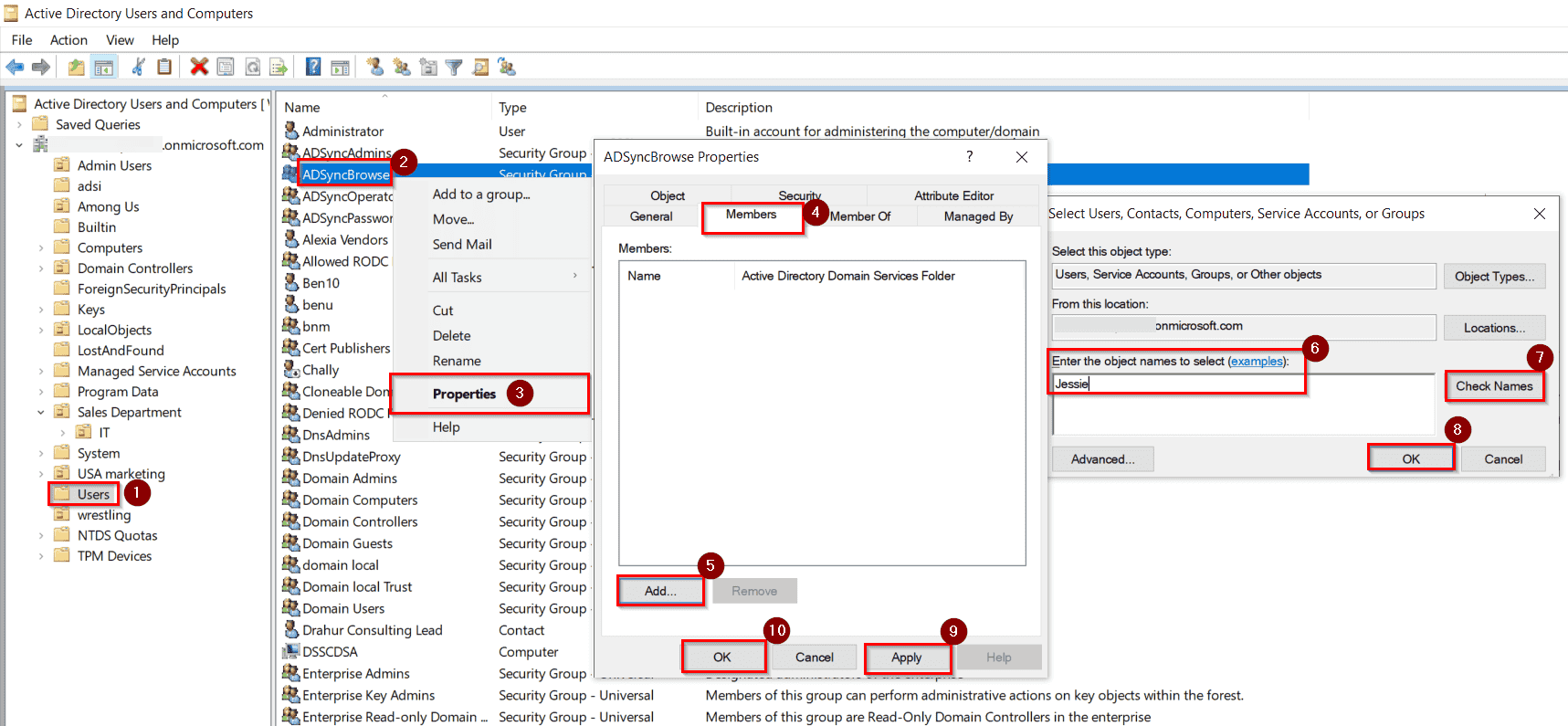Click Apply in ADSyncBrowse Properties
The width and height of the screenshot is (1568, 726).
906,658
